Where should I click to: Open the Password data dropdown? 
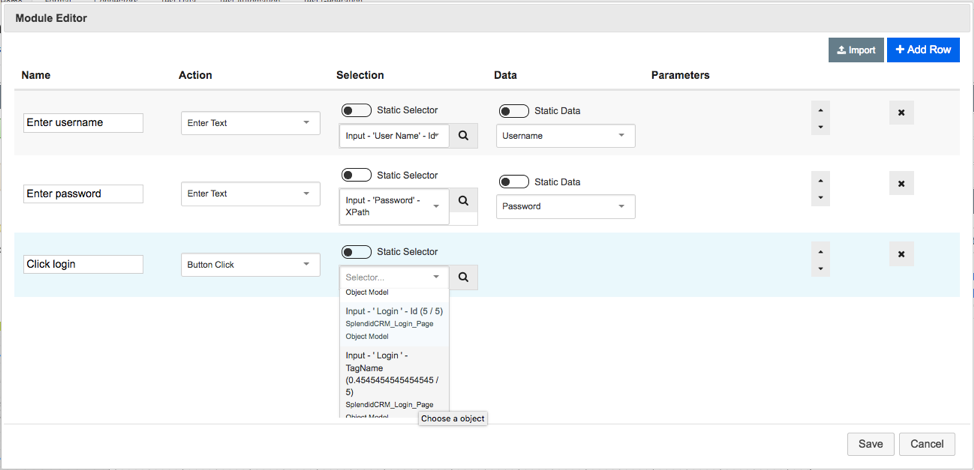565,207
